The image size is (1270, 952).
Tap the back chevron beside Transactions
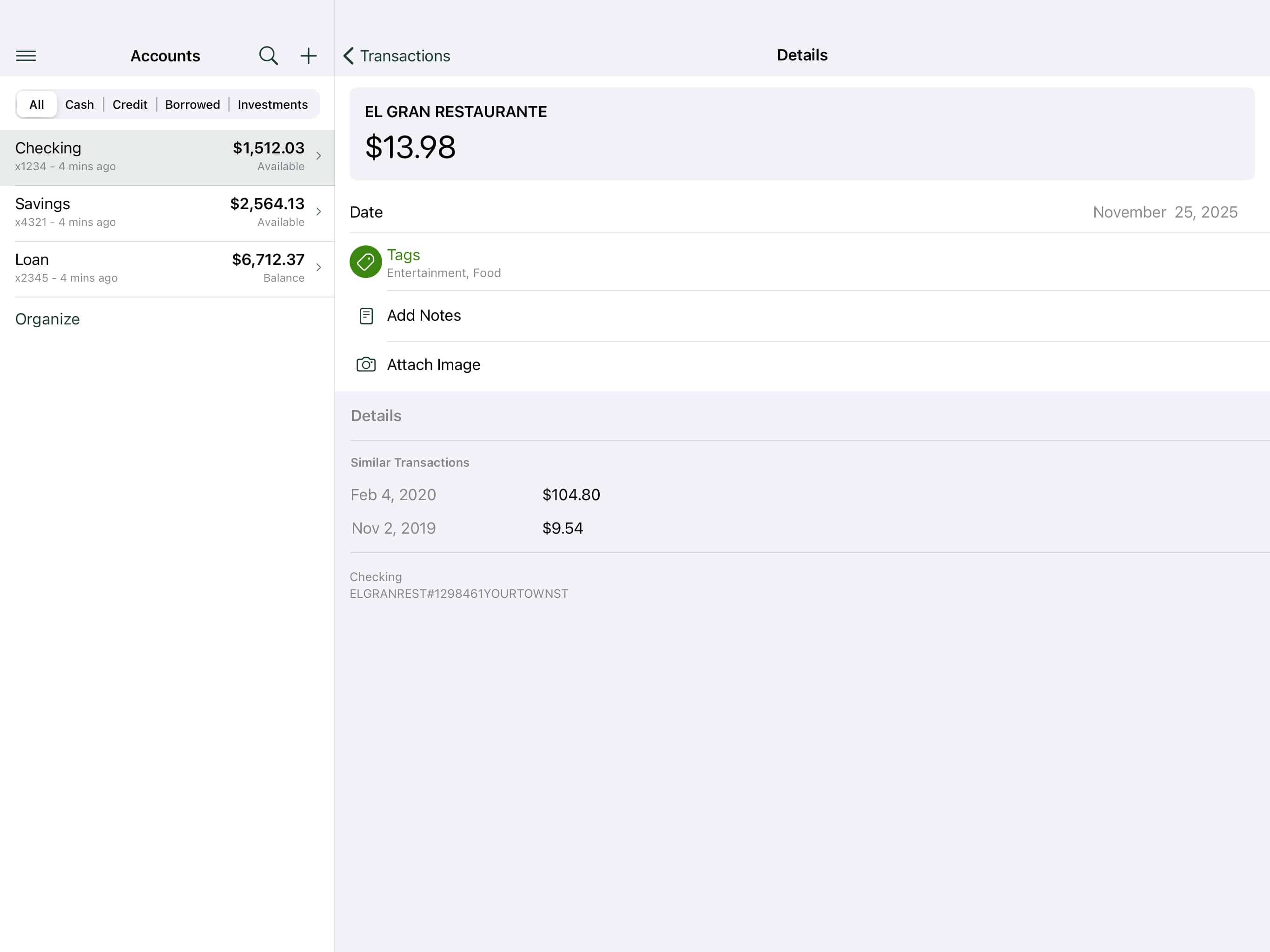349,56
